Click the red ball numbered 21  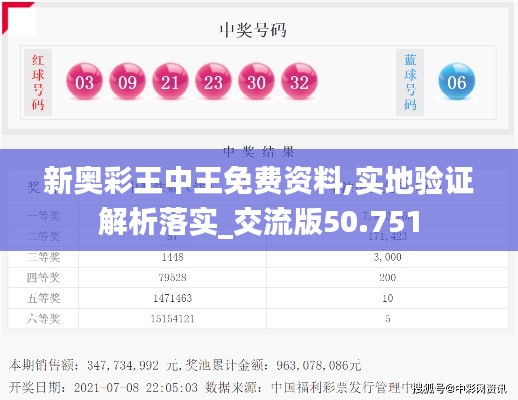click(x=170, y=81)
